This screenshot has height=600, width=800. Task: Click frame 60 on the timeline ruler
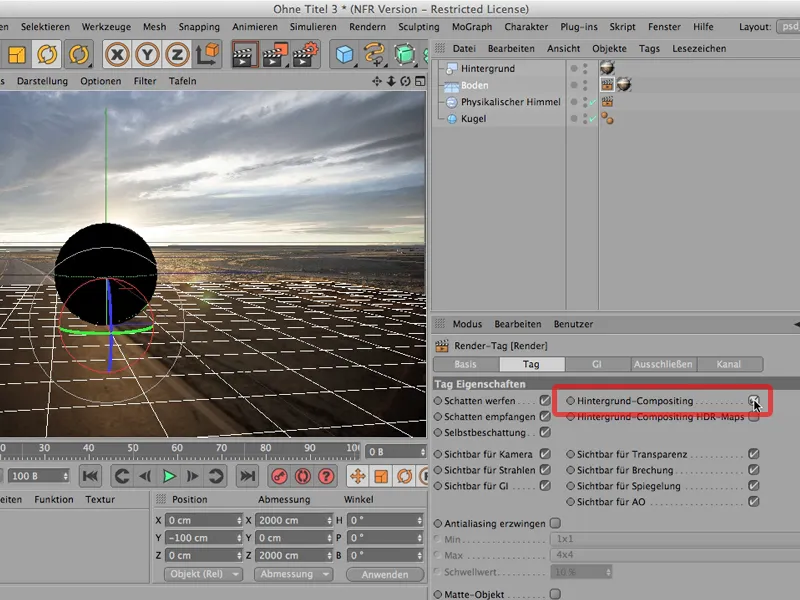coord(177,447)
